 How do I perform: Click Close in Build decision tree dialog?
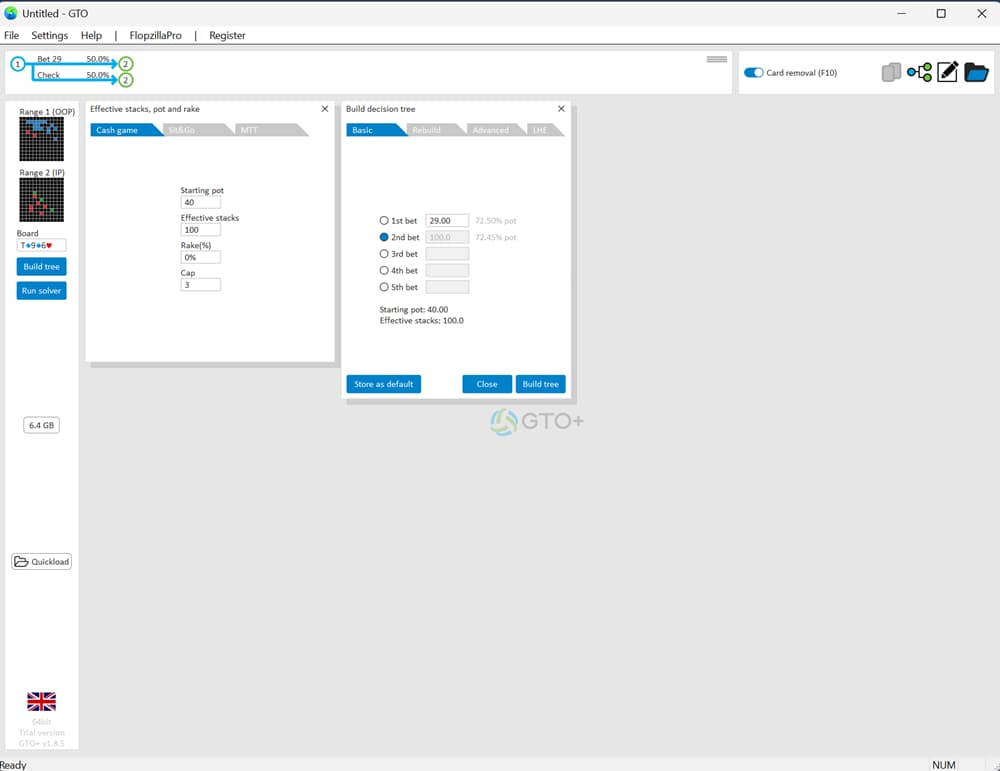[487, 384]
